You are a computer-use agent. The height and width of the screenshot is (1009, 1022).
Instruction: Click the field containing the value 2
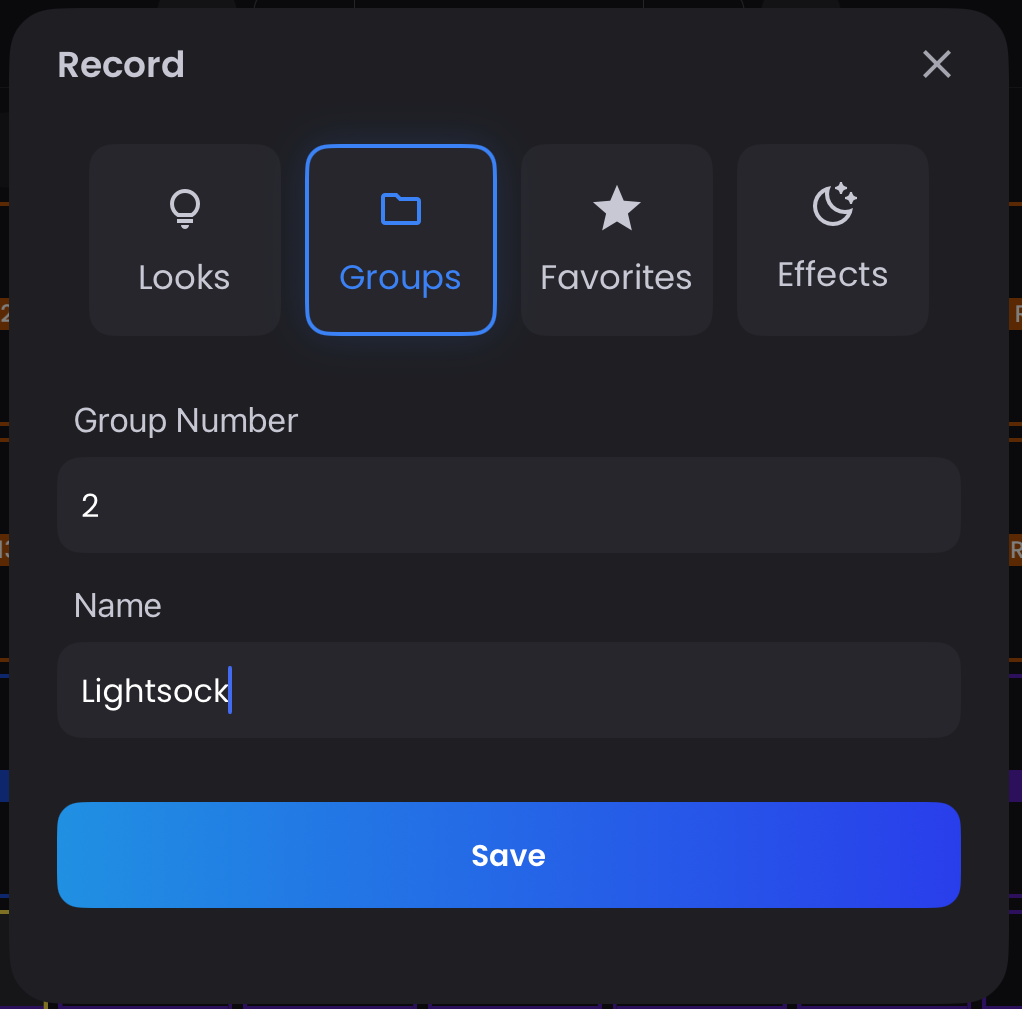click(x=509, y=505)
